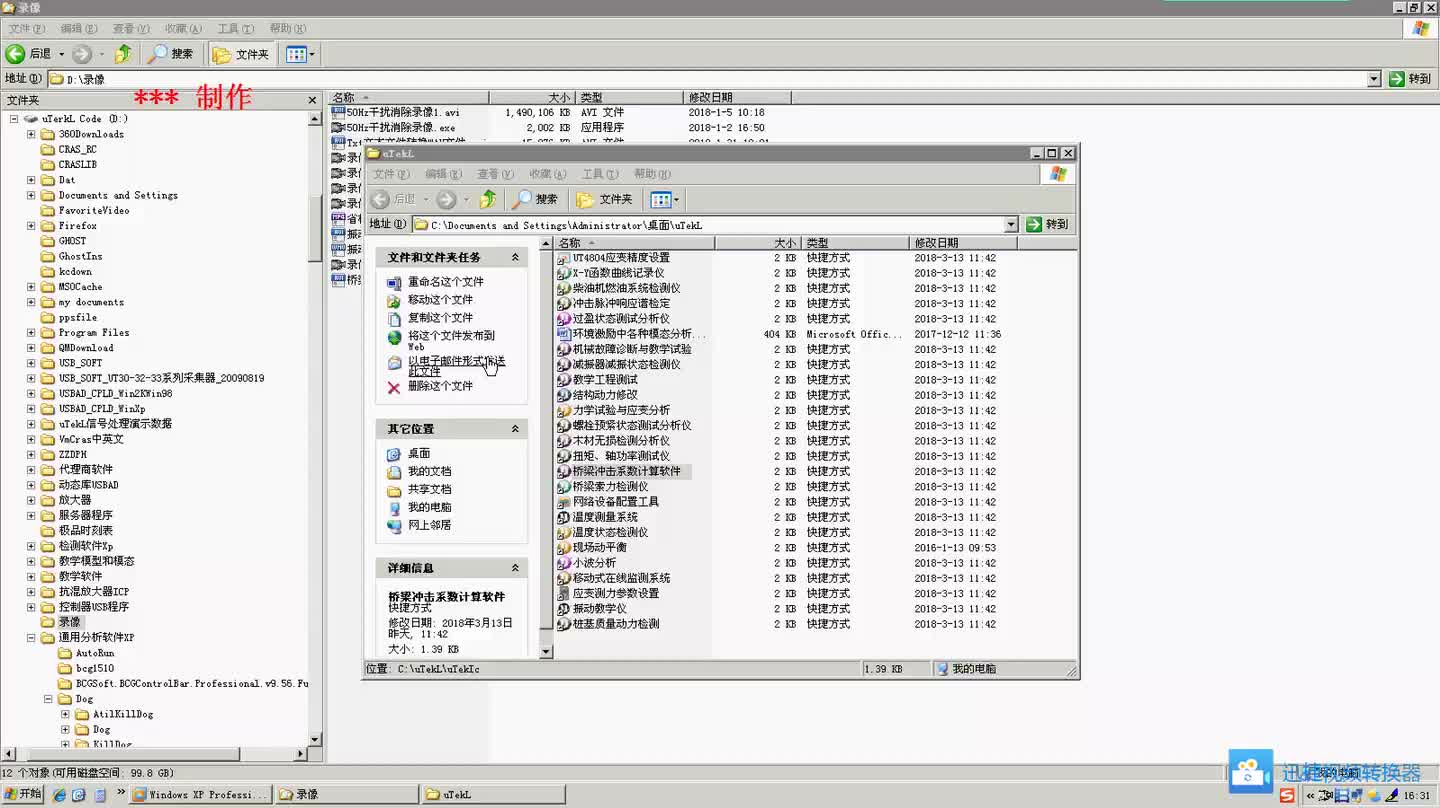Select 柴油机燃油系统检测仪 shortcut
The image size is (1440, 808).
(x=618, y=288)
